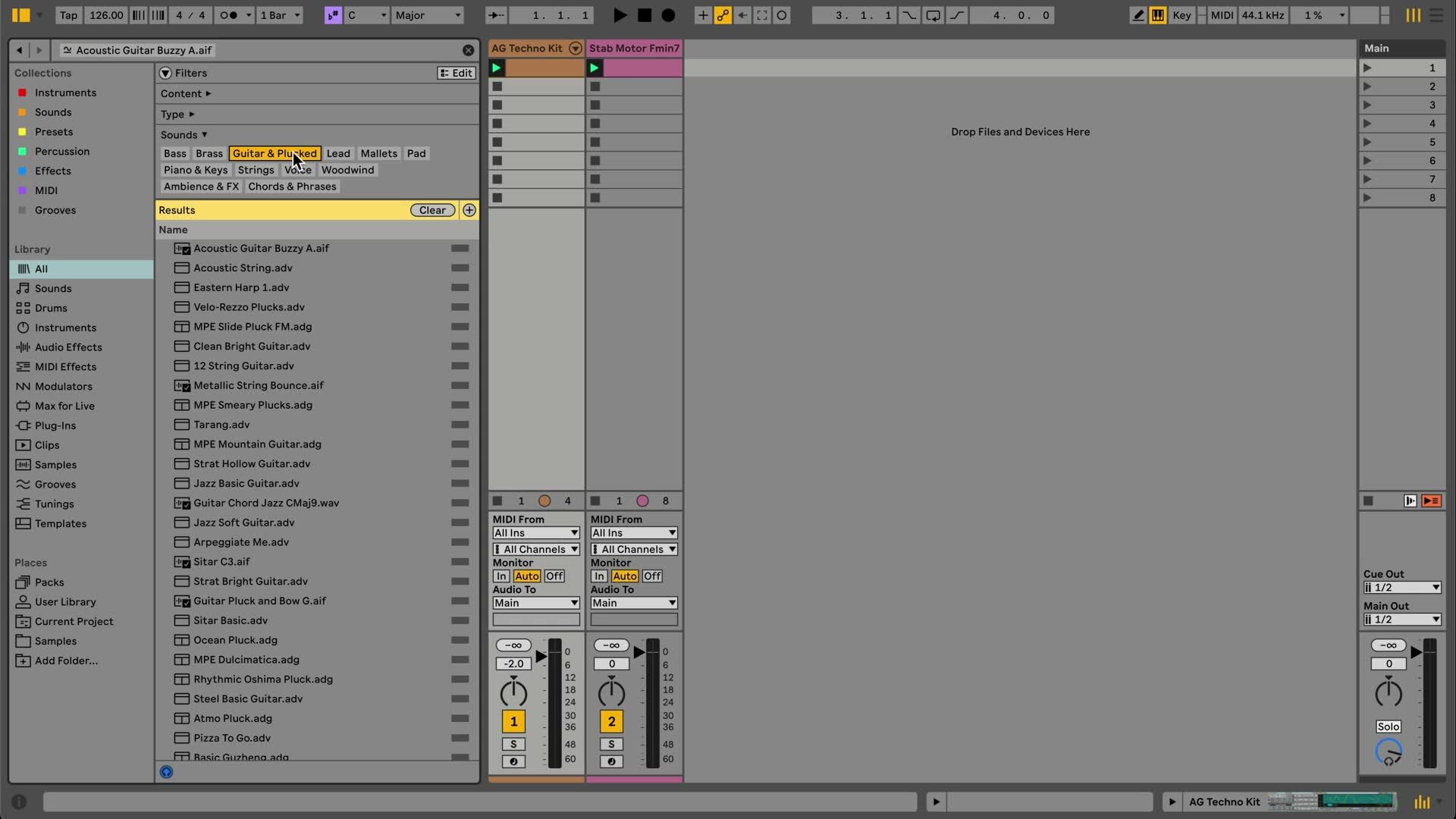Click the tempo field showing 126.00

[106, 15]
